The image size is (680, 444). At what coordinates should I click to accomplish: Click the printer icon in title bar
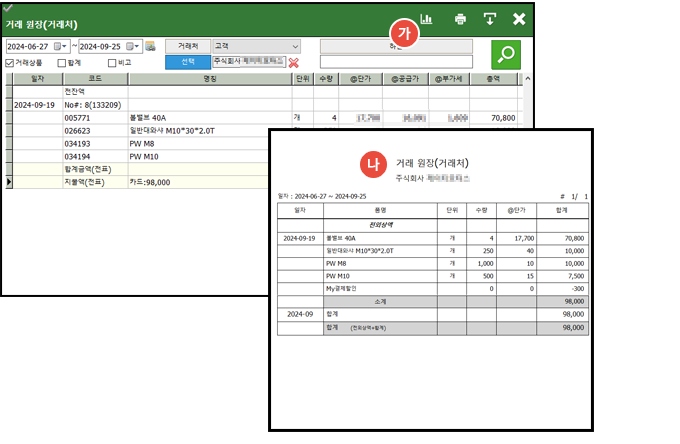[x=460, y=19]
